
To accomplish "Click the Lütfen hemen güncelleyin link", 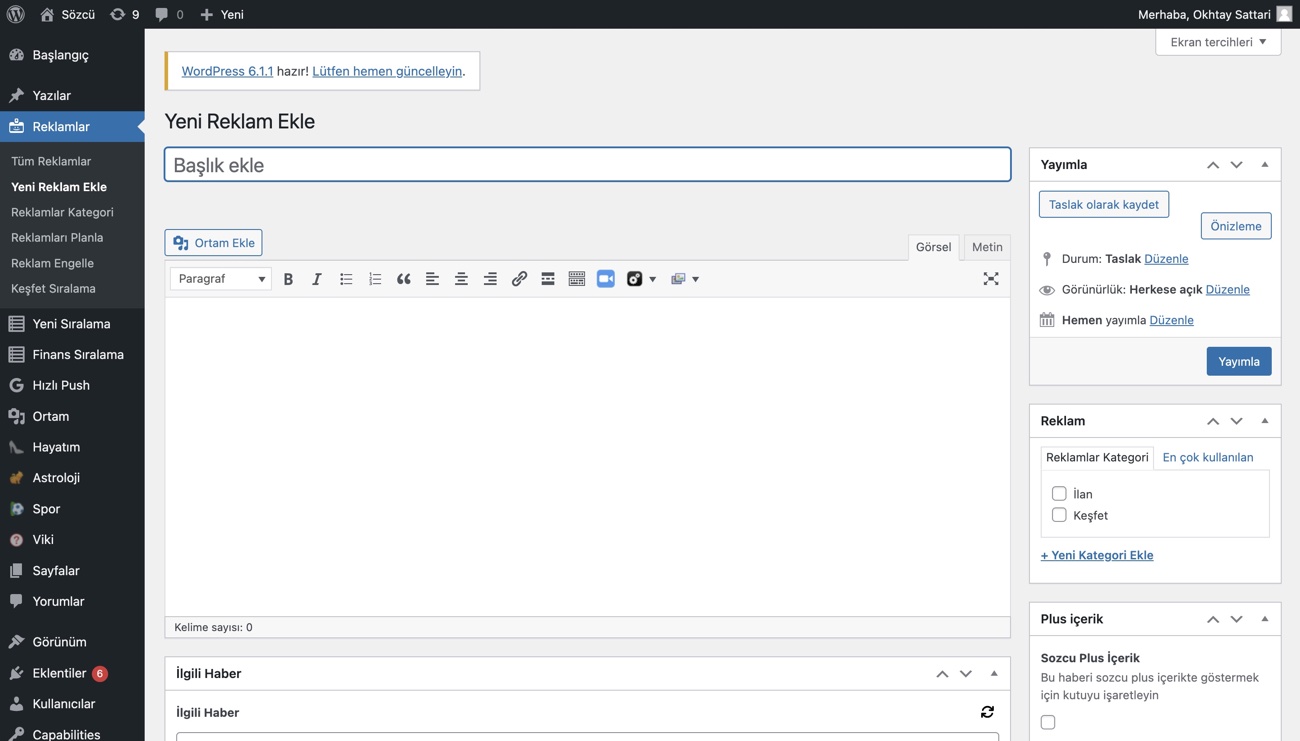I will pyautogui.click(x=387, y=71).
